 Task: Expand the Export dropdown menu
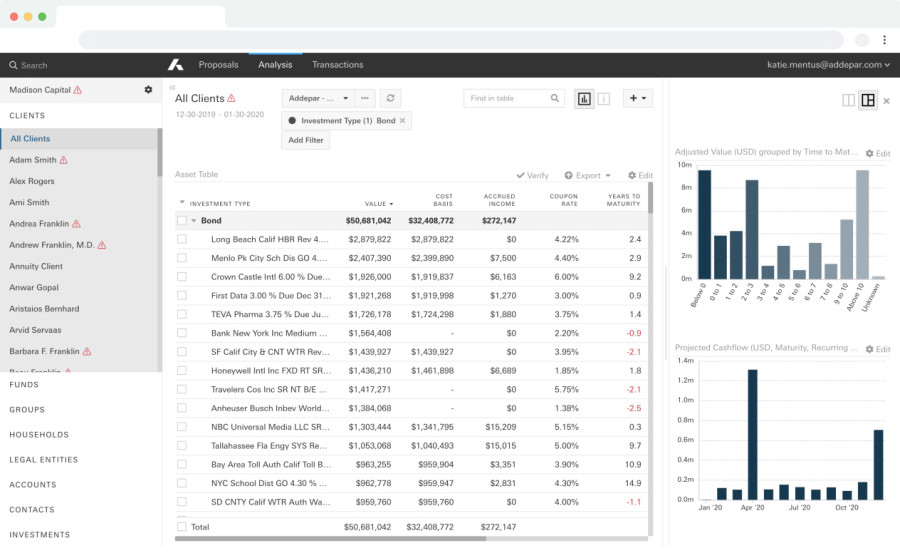point(589,175)
